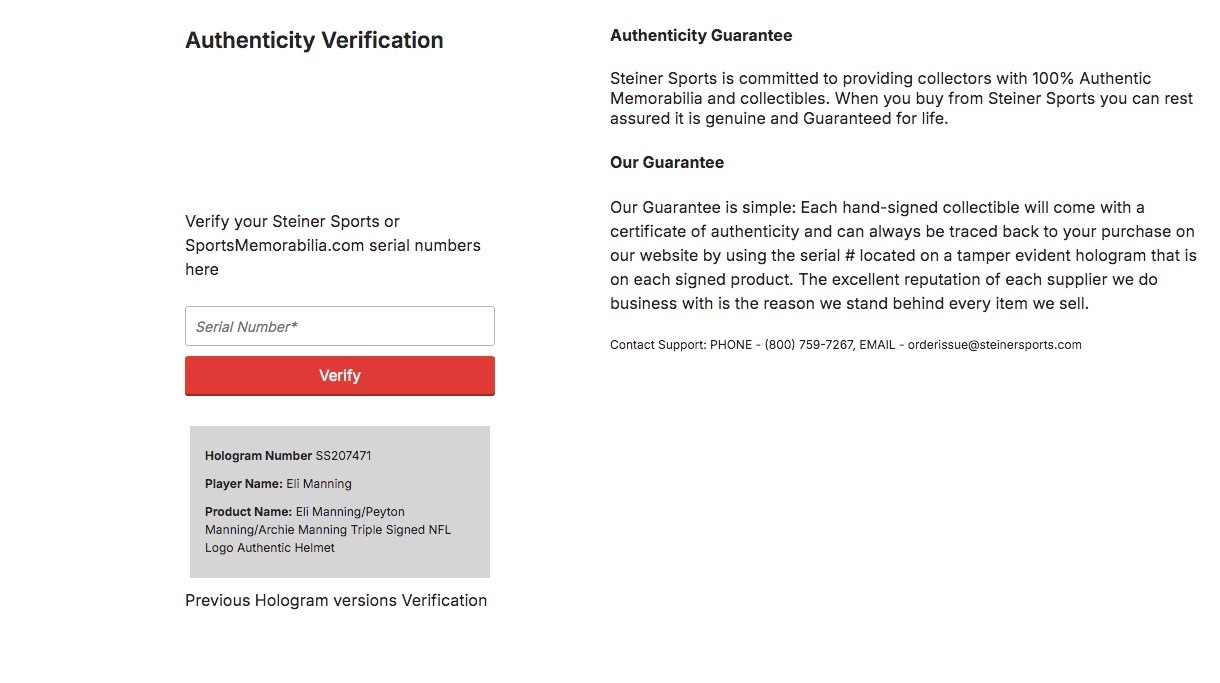The image size is (1220, 683).
Task: Click the support phone number (800) 759-7267
Action: [x=809, y=345]
